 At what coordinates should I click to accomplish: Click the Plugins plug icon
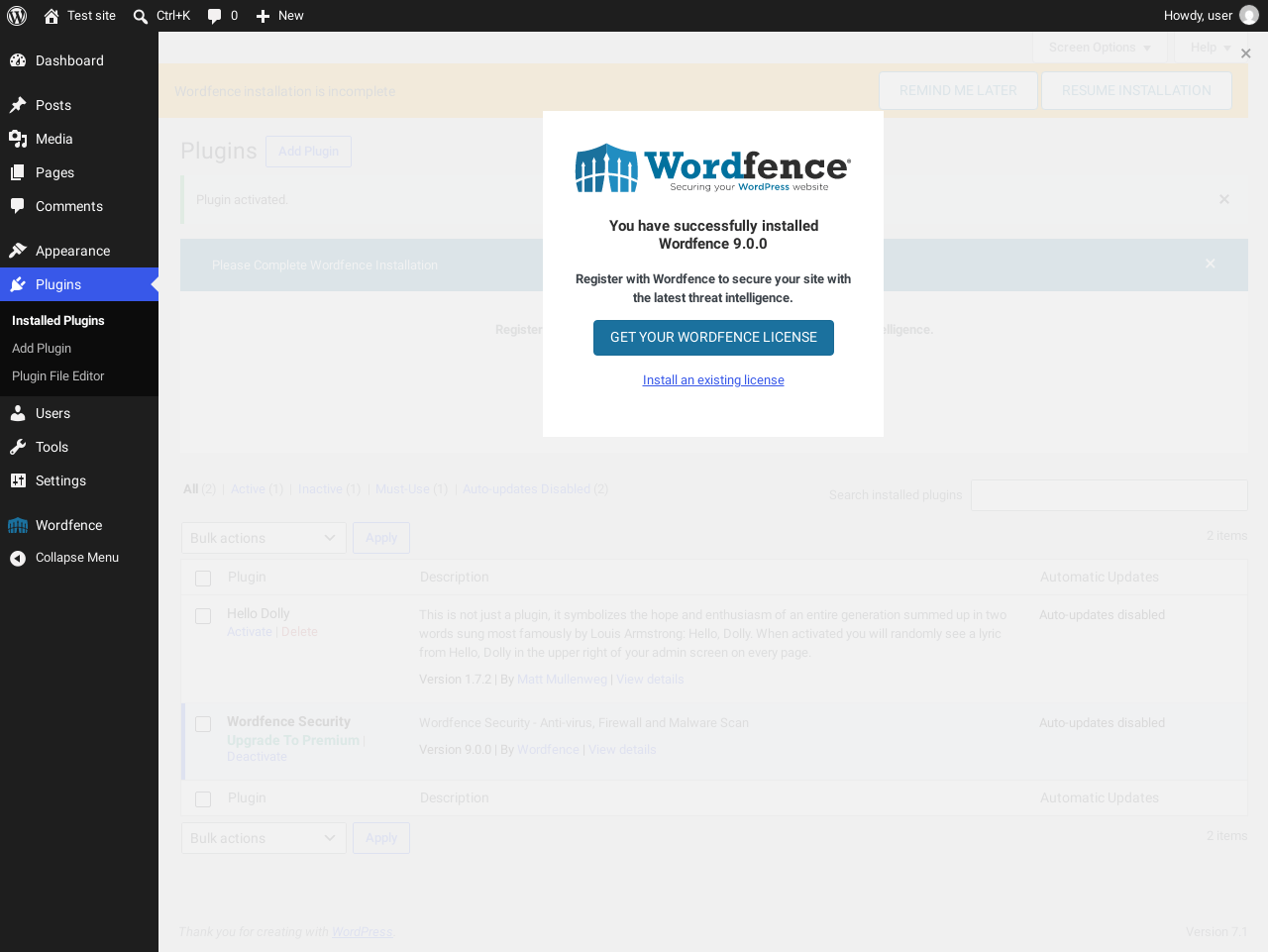18,284
